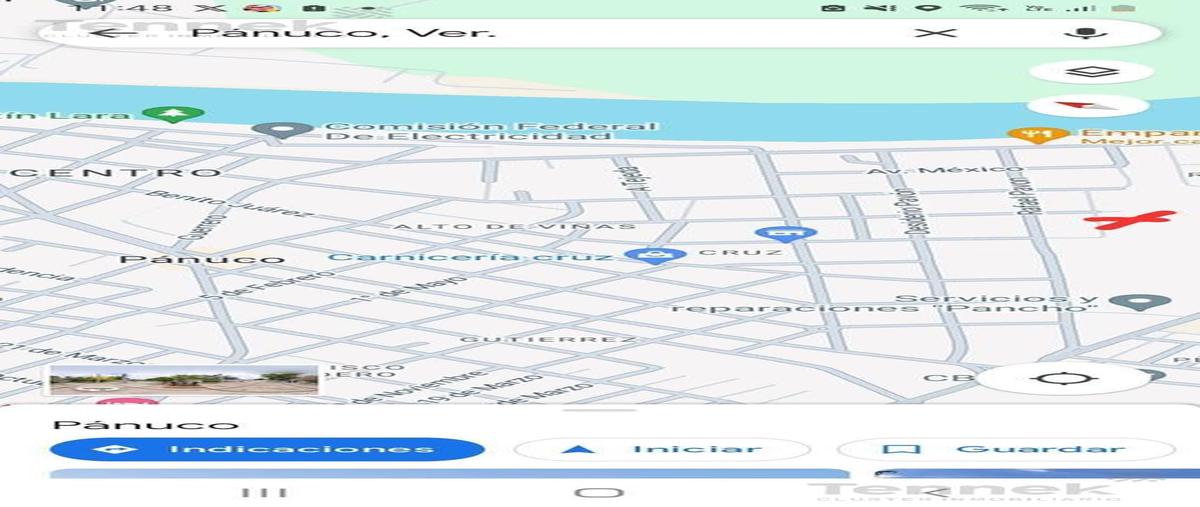Viewport: 1200px width, 507px height.
Task: Open the map layers selector
Action: [x=1089, y=72]
